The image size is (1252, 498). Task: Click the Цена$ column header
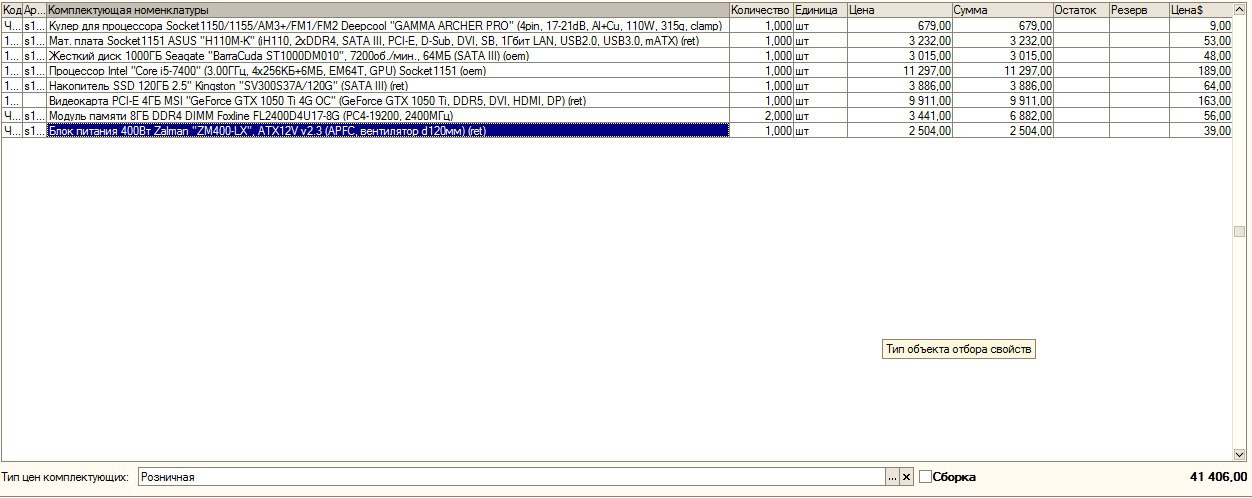1200,9
